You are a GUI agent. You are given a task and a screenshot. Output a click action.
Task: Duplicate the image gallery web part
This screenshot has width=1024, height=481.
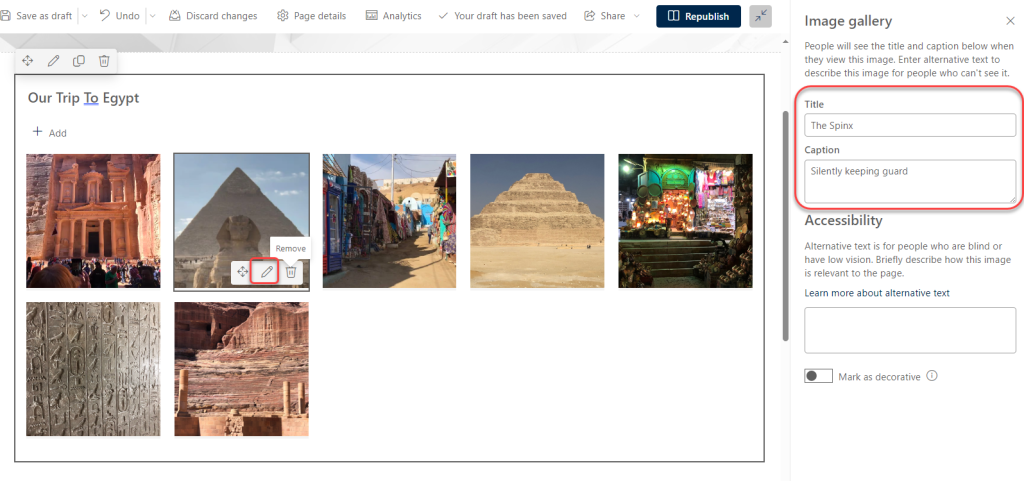pyautogui.click(x=79, y=61)
